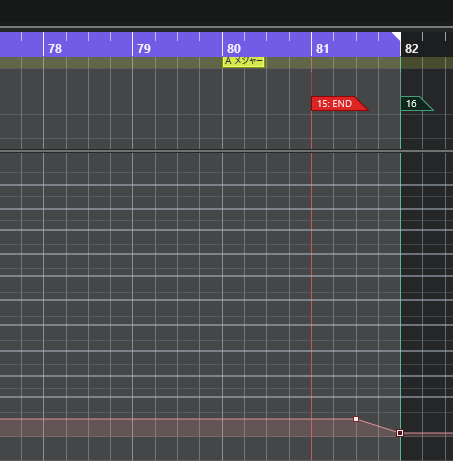Click bar 82 in the ruler
453x461 pixels.
tap(412, 49)
